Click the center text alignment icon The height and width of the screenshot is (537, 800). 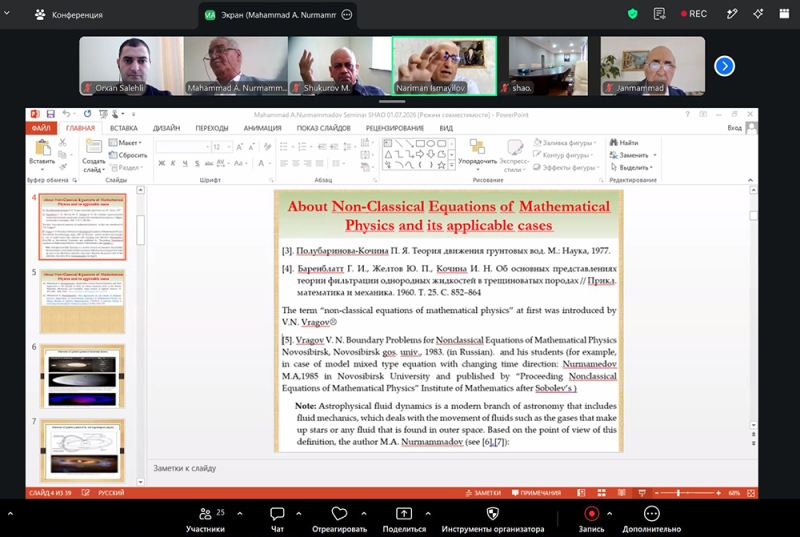[296, 164]
